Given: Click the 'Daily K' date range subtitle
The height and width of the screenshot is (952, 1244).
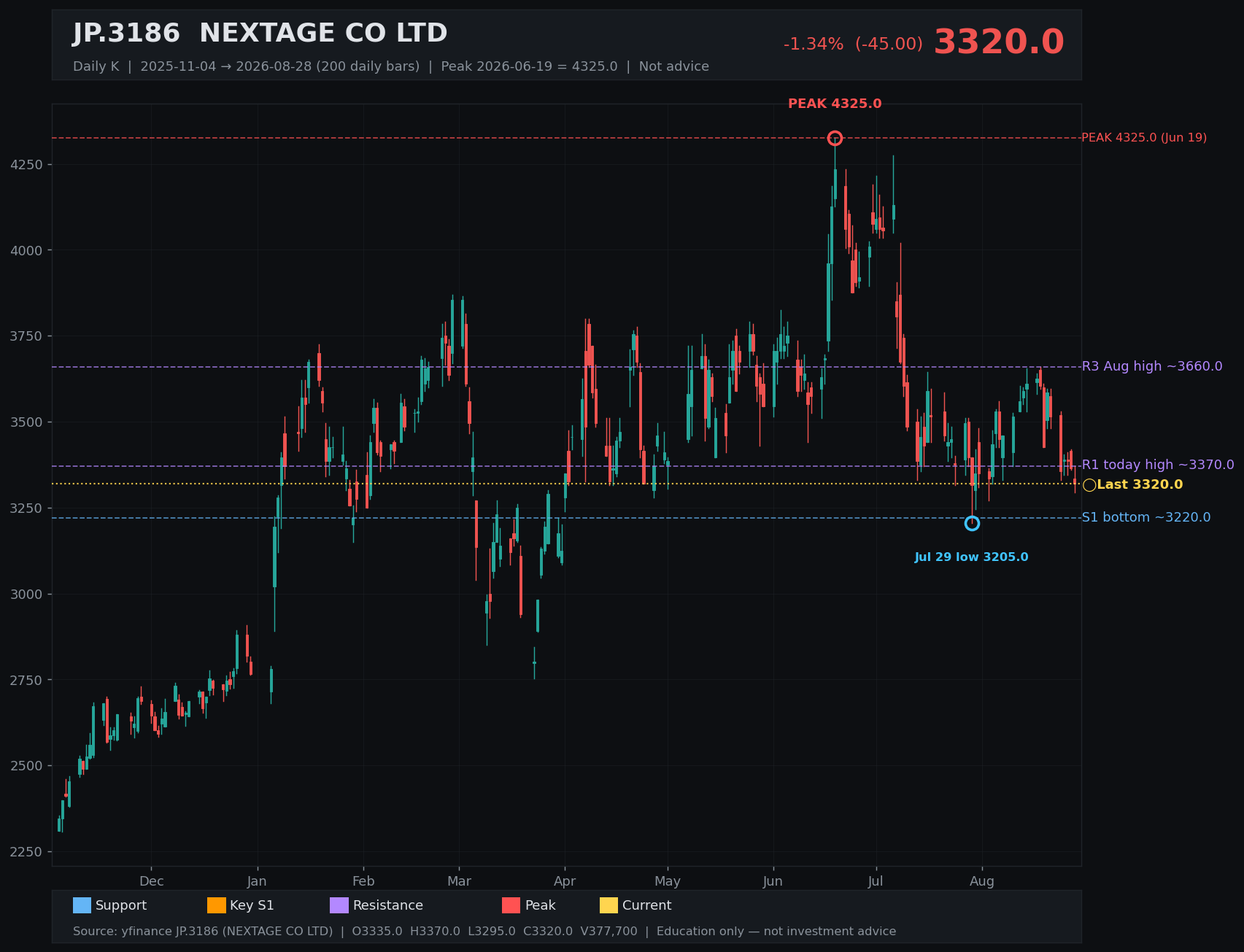Looking at the screenshot, I should (391, 66).
